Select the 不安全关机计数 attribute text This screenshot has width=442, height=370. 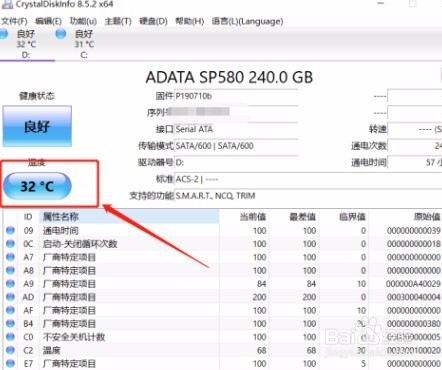(x=74, y=337)
